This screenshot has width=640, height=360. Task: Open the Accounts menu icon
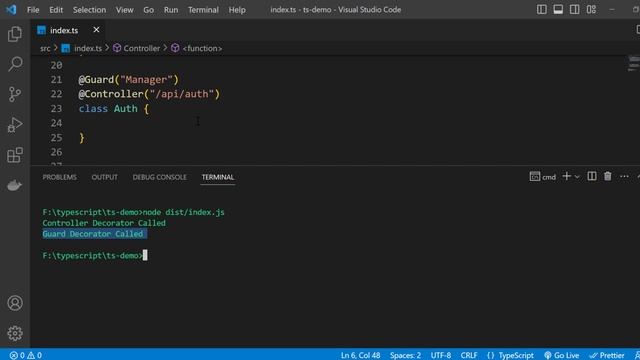(15, 303)
